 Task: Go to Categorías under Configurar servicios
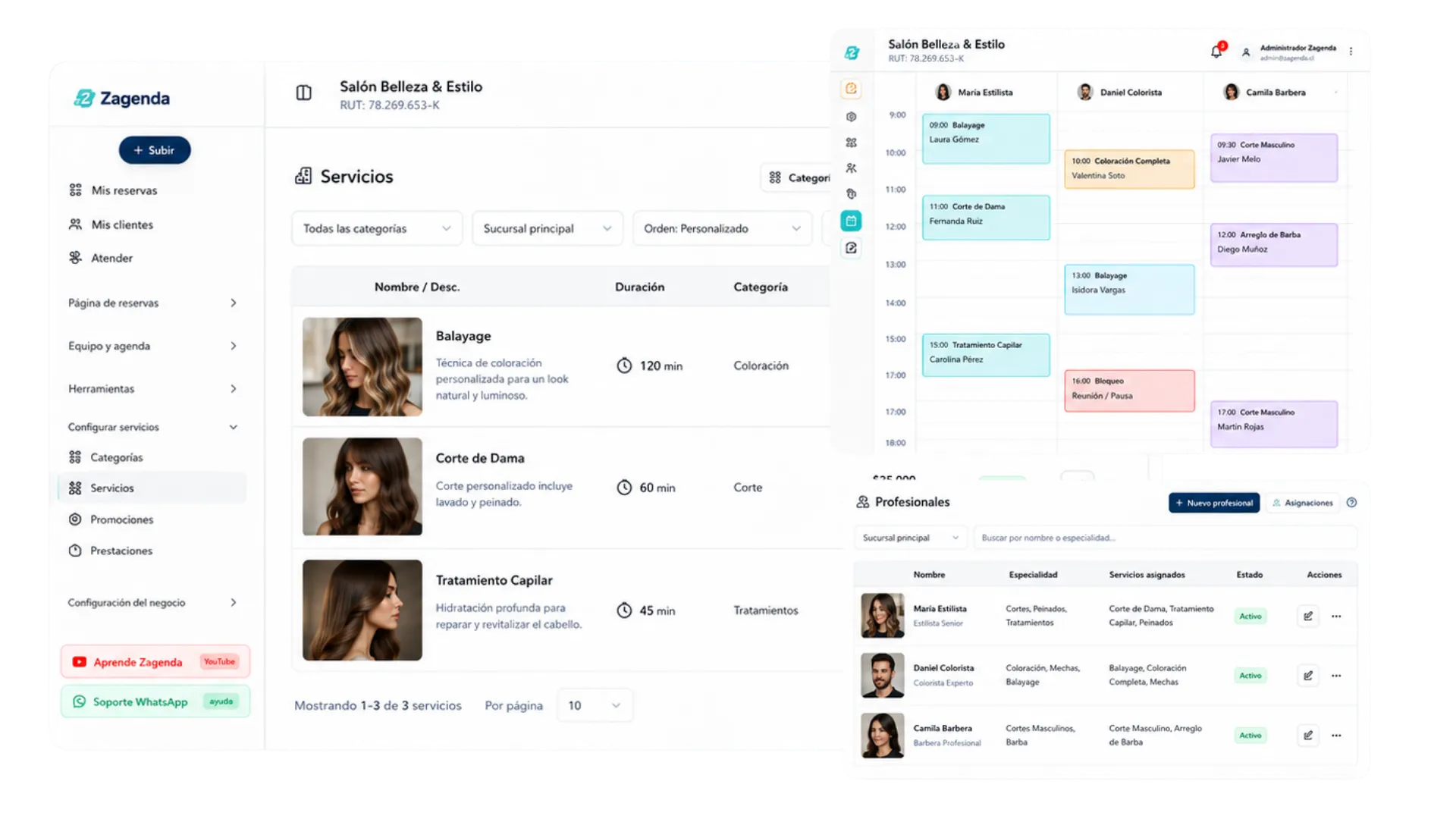tap(106, 457)
